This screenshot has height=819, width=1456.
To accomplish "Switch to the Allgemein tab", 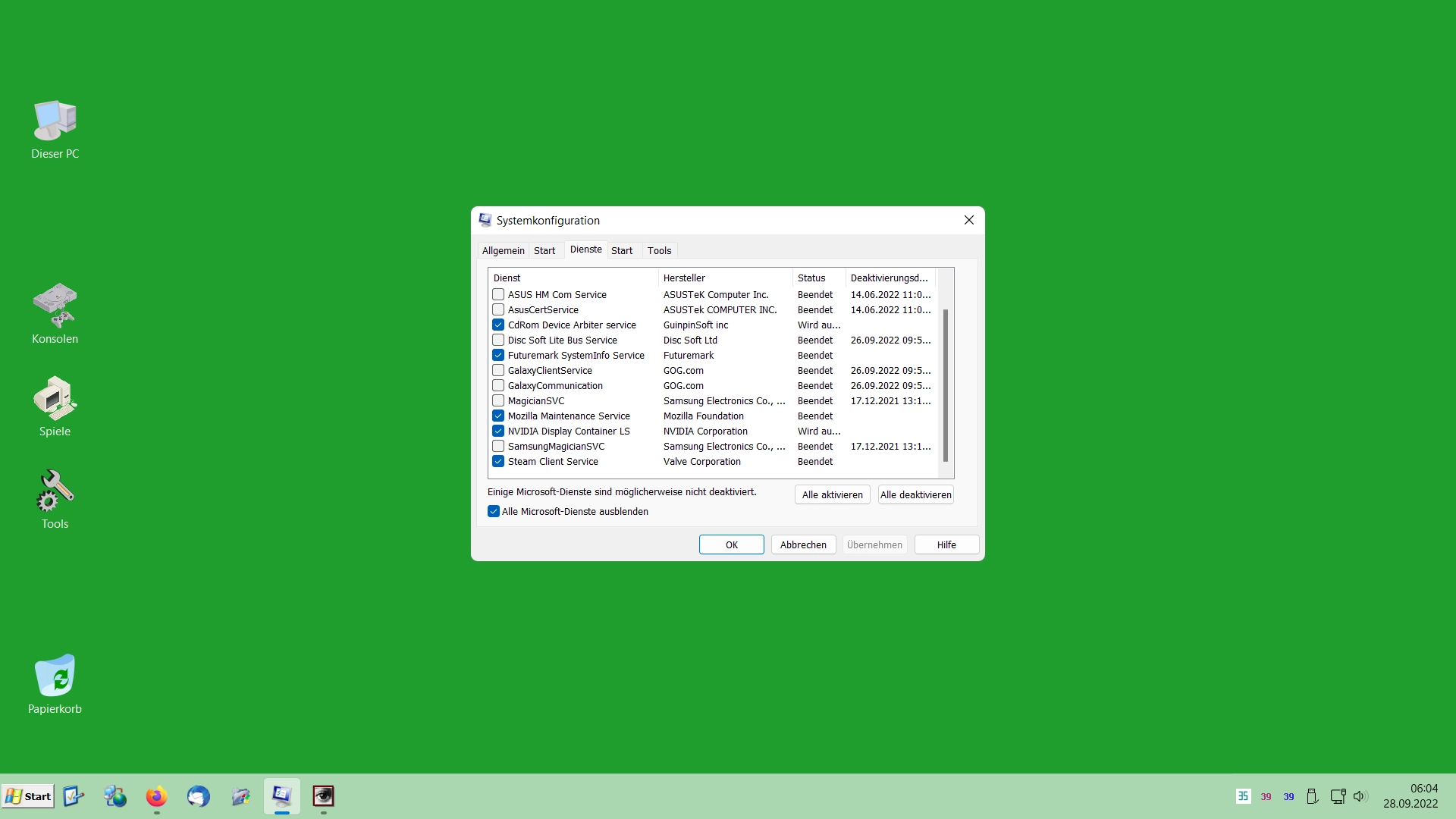I will [504, 251].
